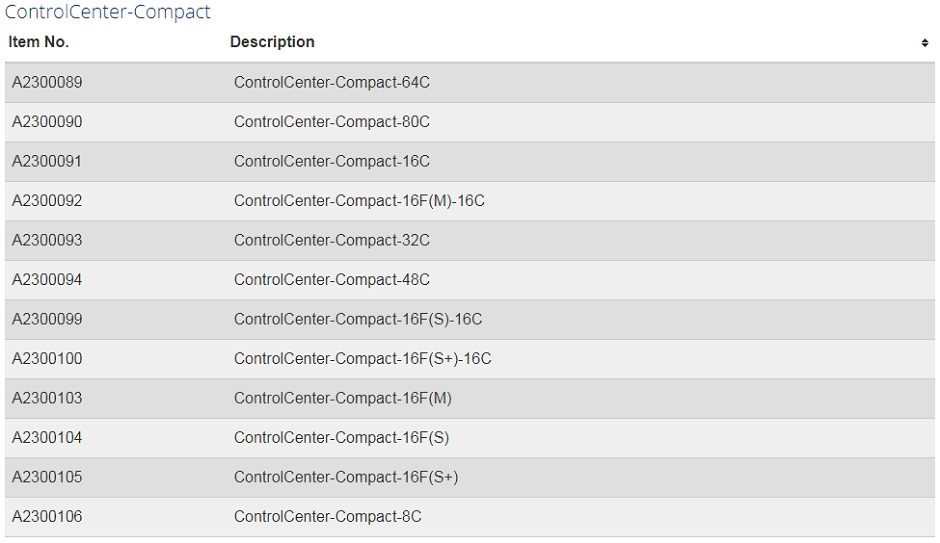The image size is (940, 543).
Task: Choose ControlCenter-Compact-16F(S) description
Action: 341,438
